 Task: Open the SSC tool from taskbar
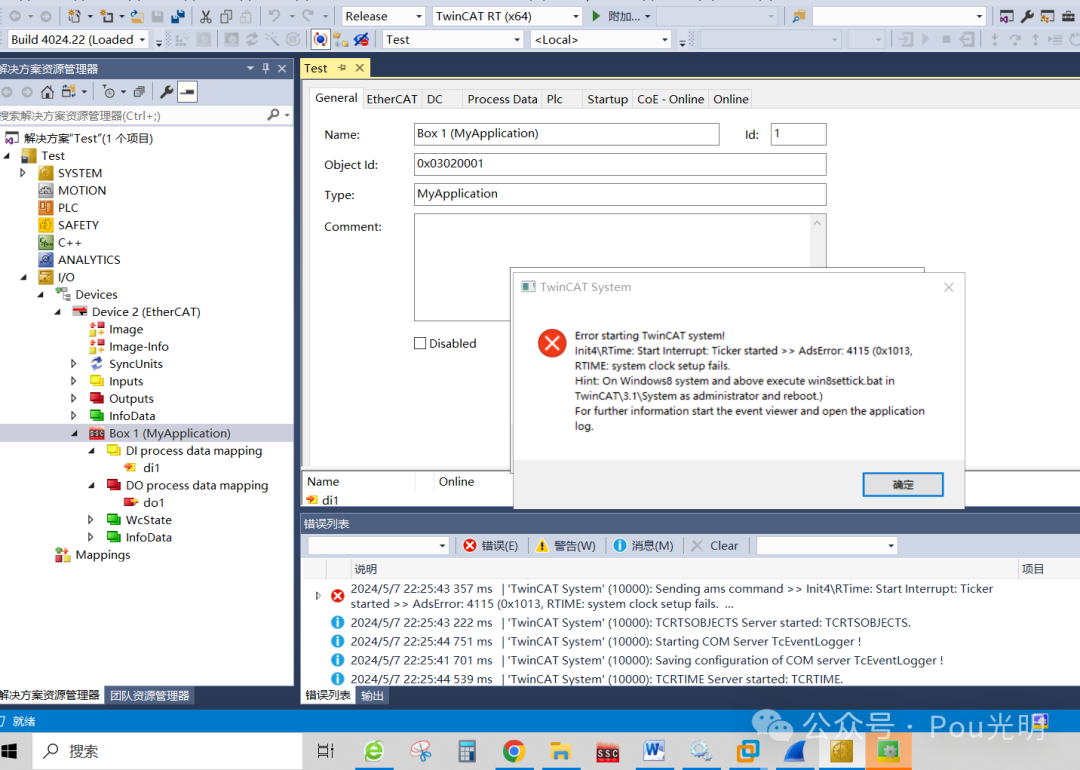[x=608, y=752]
